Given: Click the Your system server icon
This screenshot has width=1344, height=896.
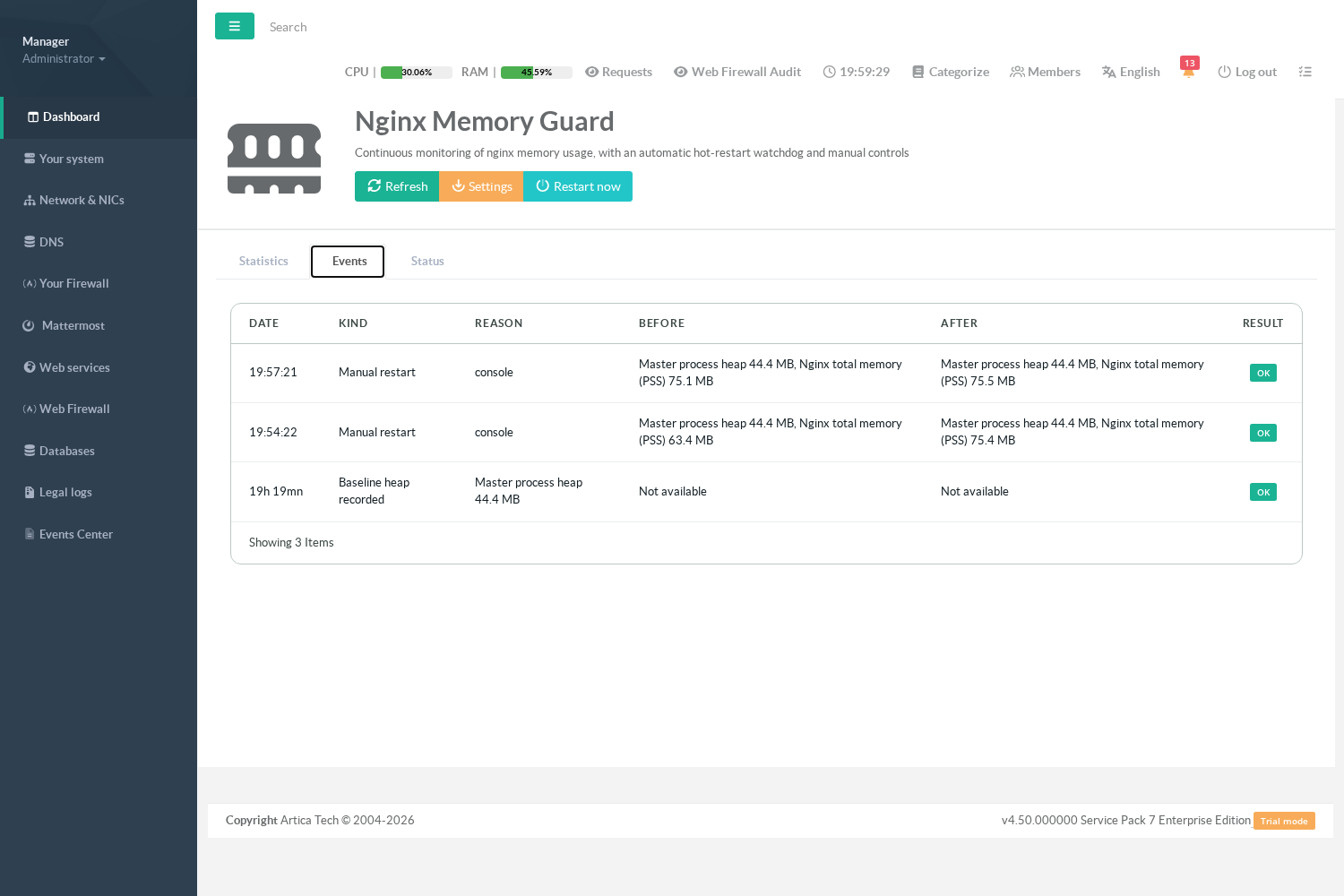Looking at the screenshot, I should 30,159.
